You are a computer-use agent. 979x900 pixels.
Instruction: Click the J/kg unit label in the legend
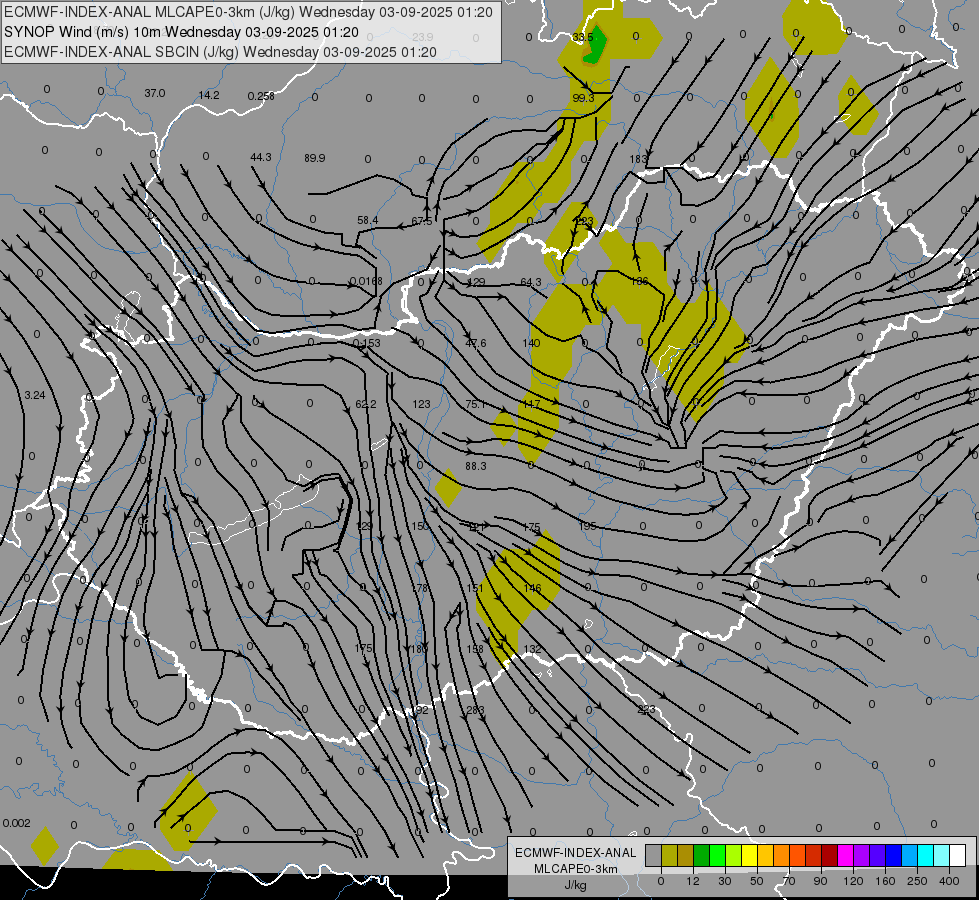tap(575, 884)
